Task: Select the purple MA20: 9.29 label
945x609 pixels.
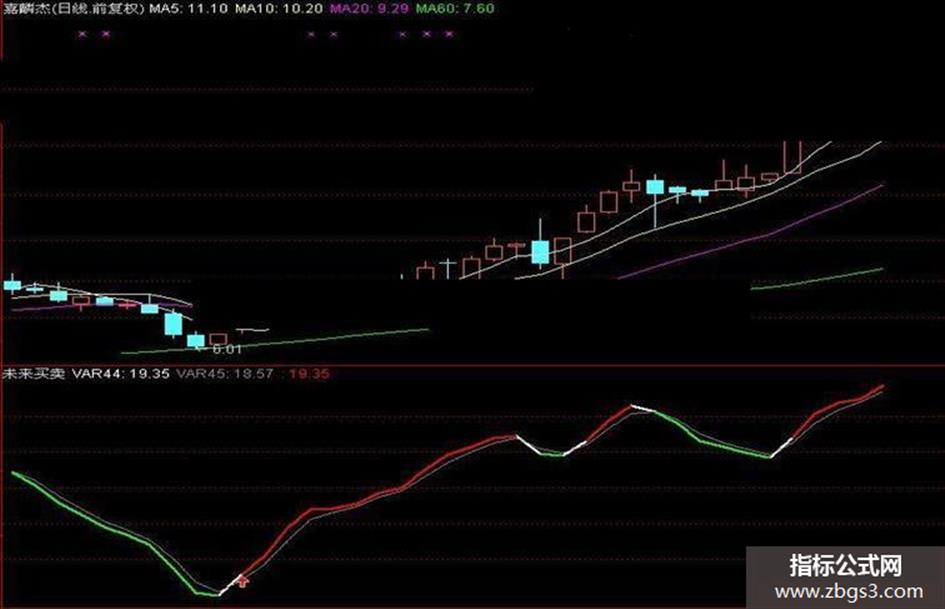Action: [369, 8]
